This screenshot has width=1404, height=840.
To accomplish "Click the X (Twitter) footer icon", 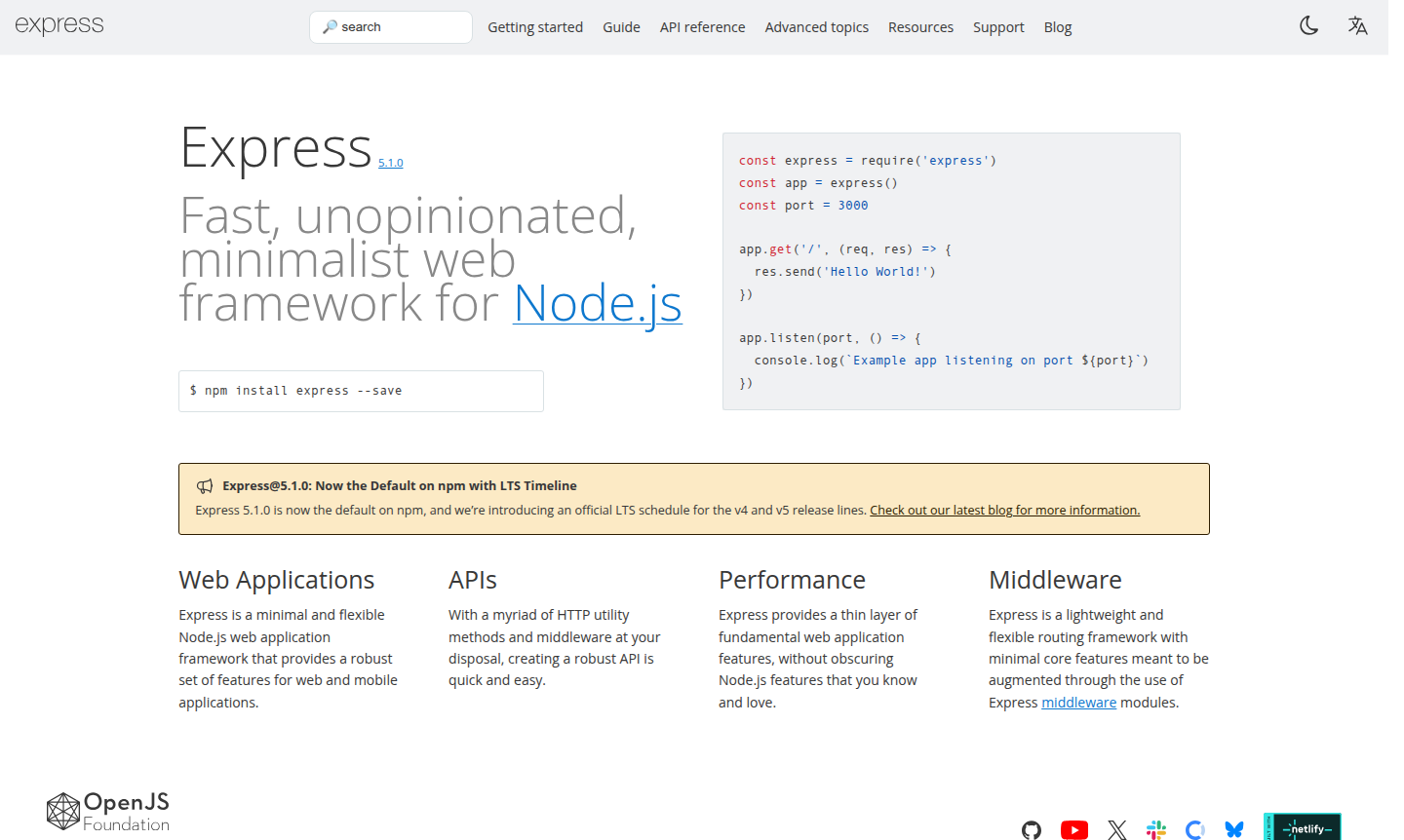I will pos(1116,829).
